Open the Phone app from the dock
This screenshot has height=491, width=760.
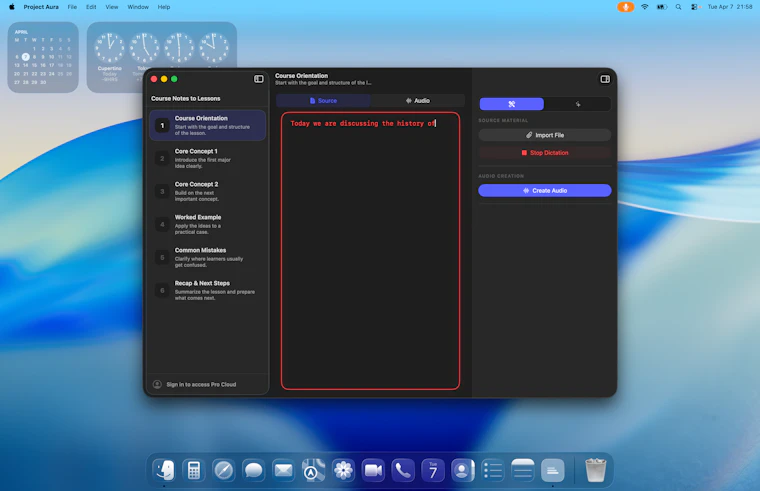point(403,470)
